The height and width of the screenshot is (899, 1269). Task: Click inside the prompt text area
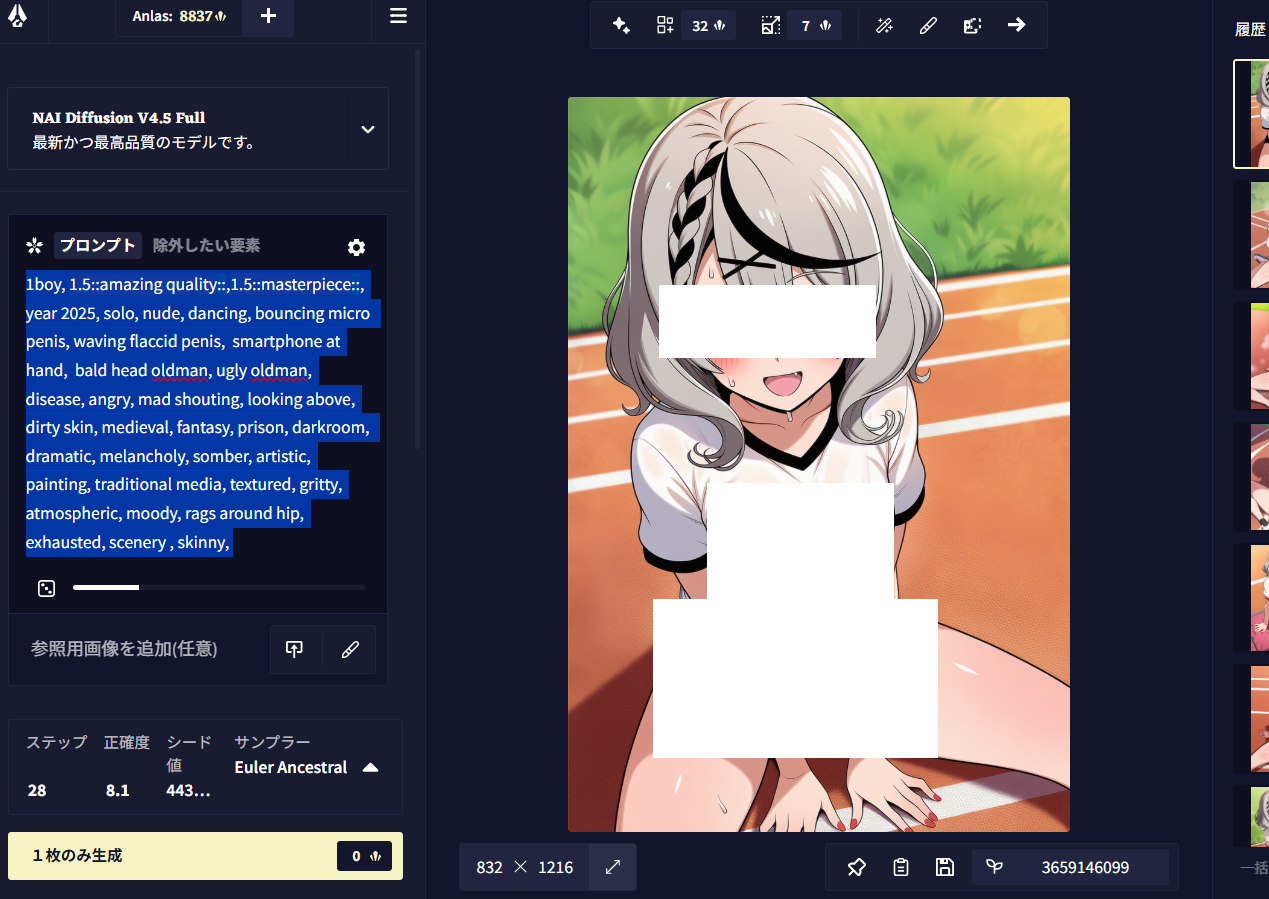[x=198, y=413]
